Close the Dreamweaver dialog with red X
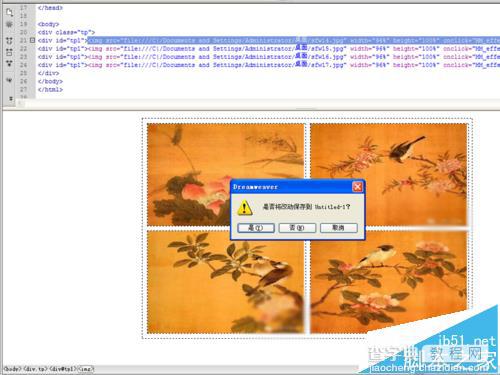Image resolution: width=500 pixels, height=375 pixels. pyautogui.click(x=357, y=187)
